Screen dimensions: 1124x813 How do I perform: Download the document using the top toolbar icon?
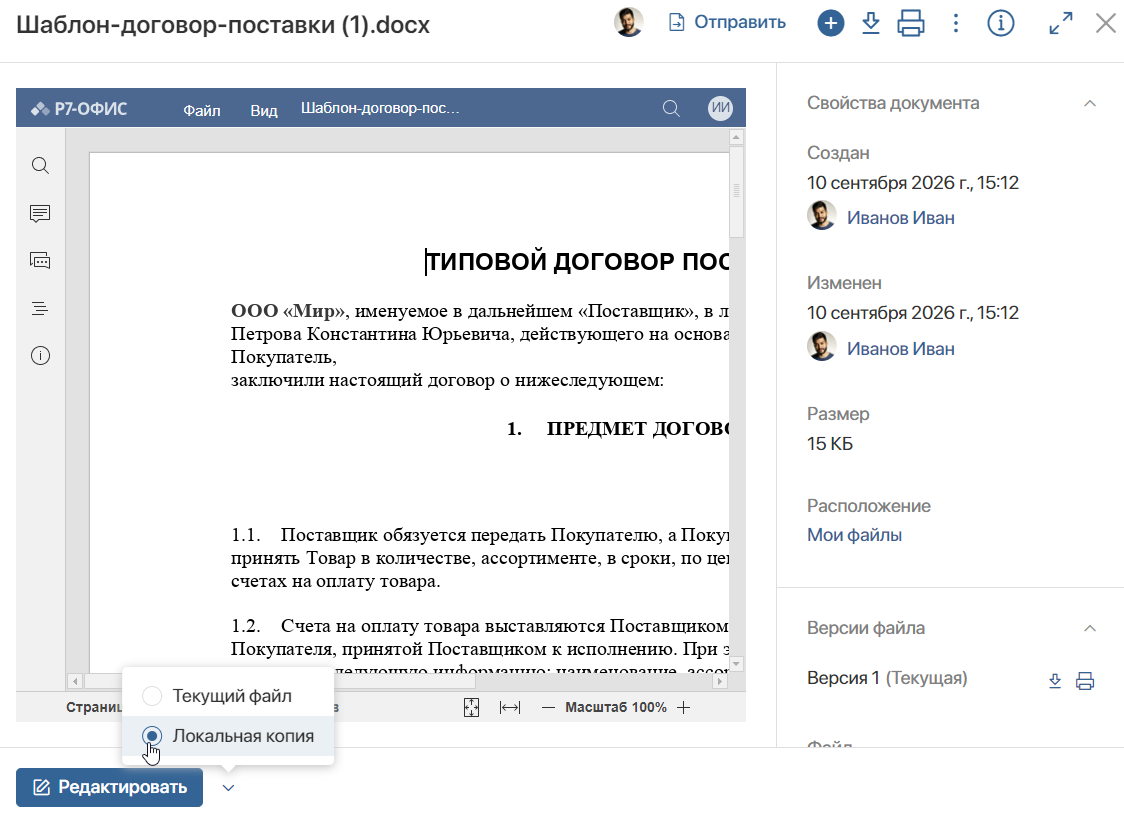[870, 24]
